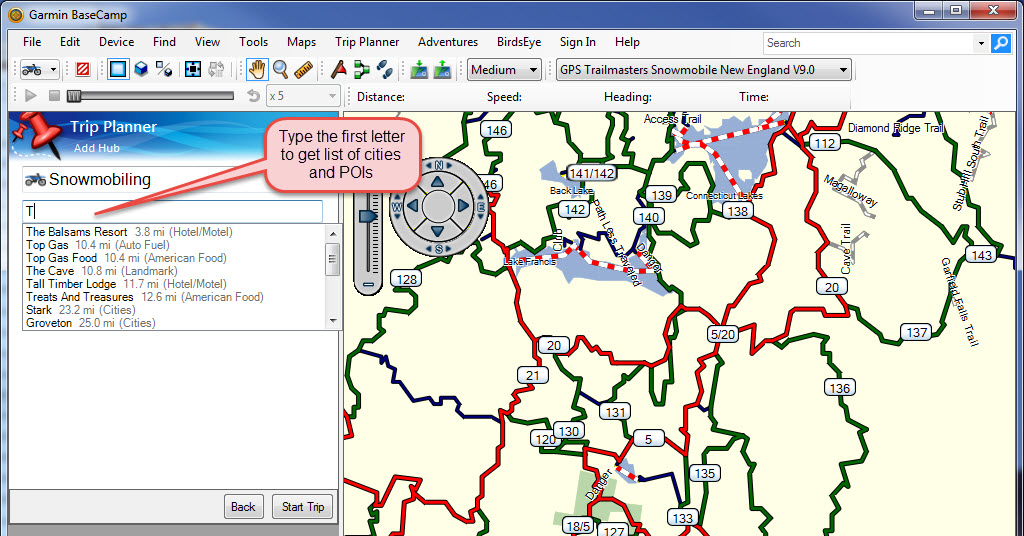Select the 2D map view icon

[x=118, y=69]
